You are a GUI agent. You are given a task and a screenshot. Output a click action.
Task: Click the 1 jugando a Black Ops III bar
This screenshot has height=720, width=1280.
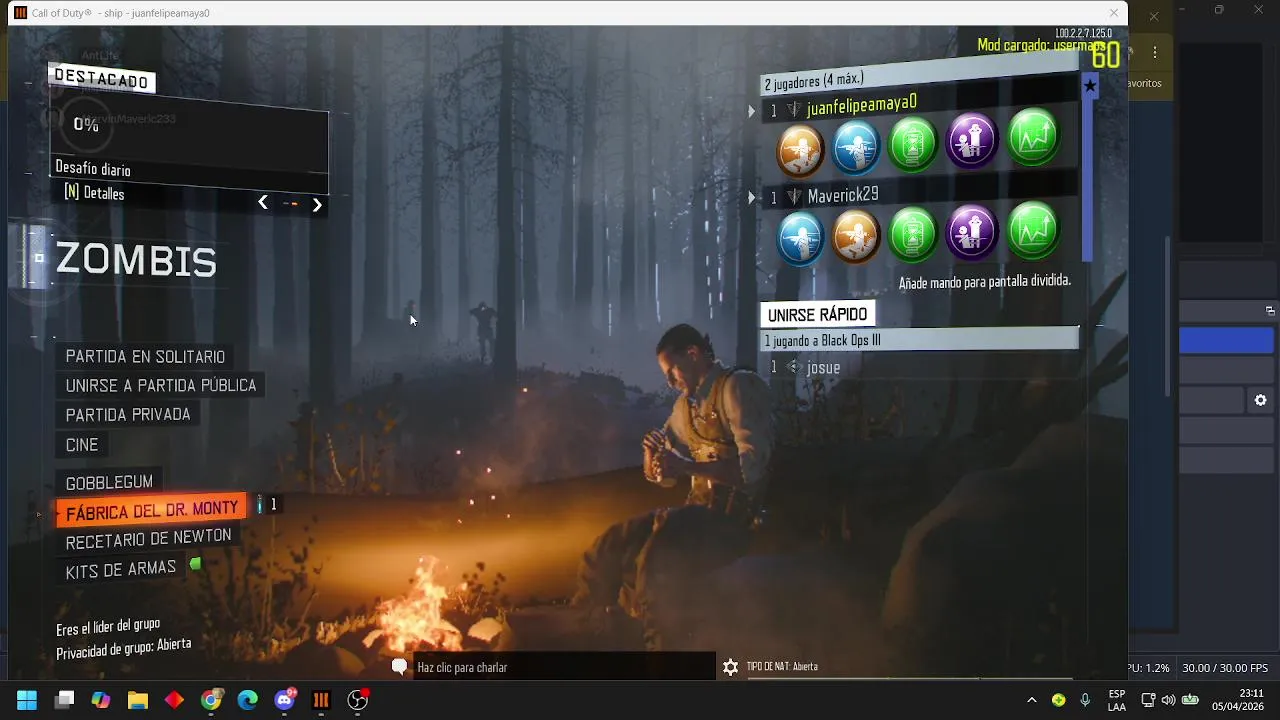point(920,340)
